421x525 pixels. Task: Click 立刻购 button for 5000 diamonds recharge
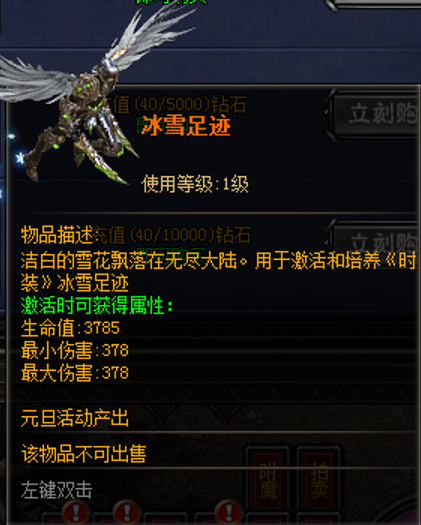point(377,115)
